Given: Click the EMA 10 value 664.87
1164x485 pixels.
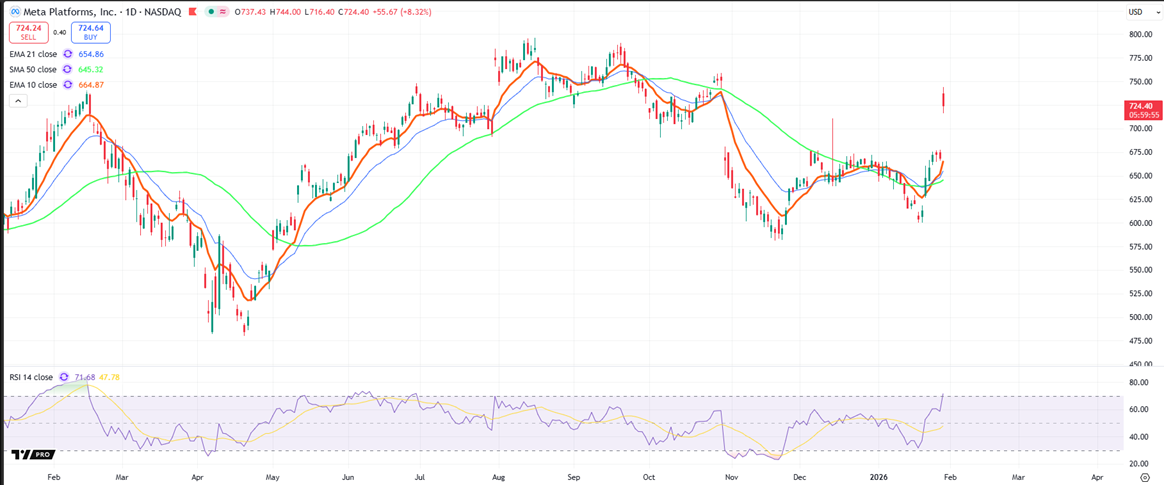Looking at the screenshot, I should pyautogui.click(x=89, y=85).
